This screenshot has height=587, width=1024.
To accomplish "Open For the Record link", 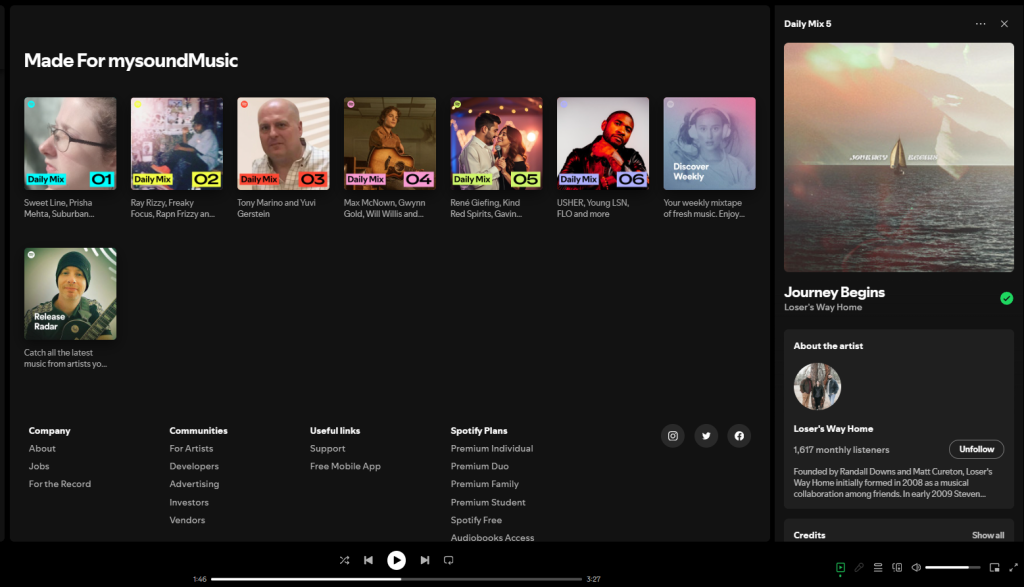I will 59,484.
